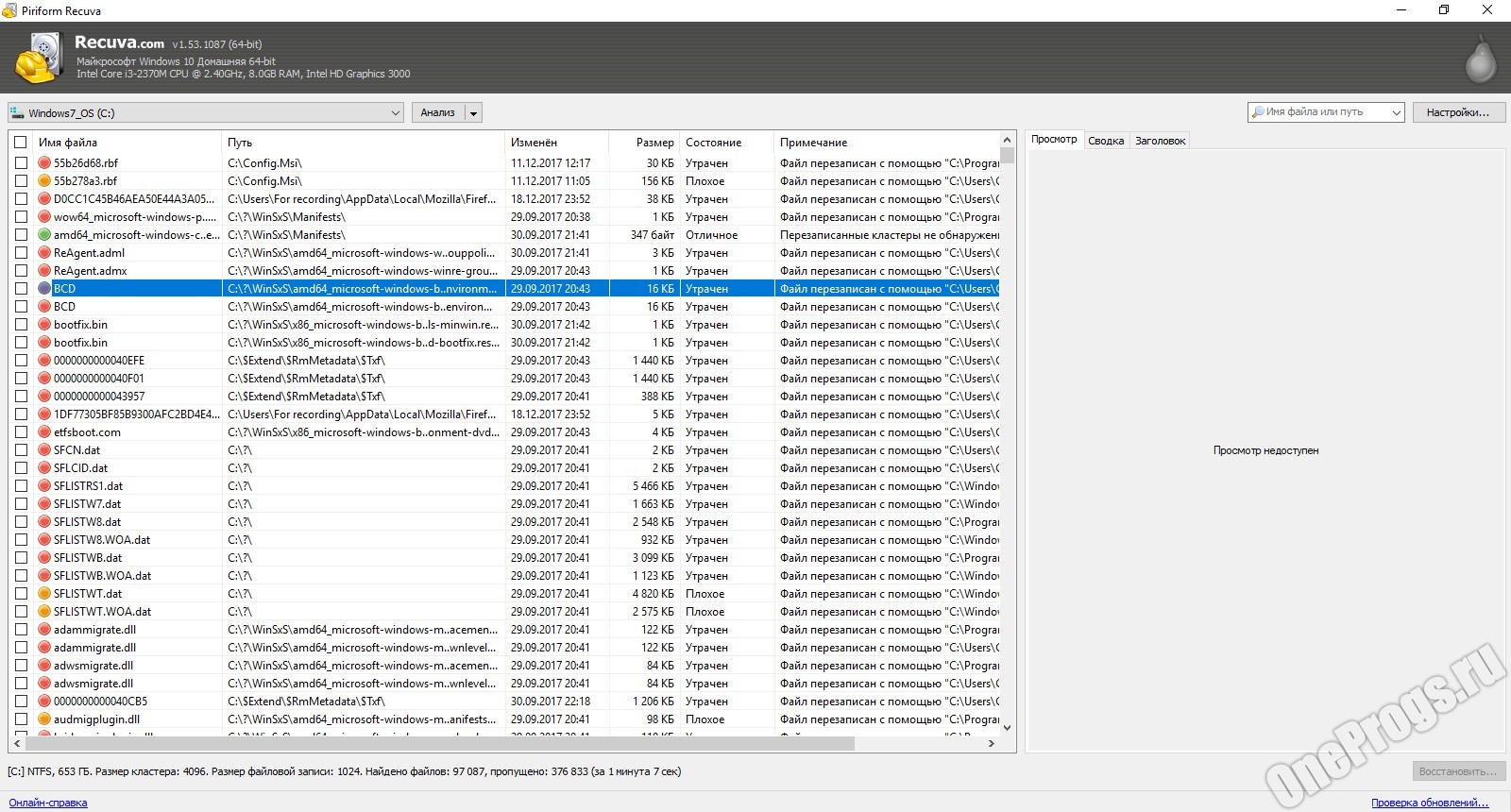
Task: Click the red status dot of ReAgent.admx
Action: pyautogui.click(x=44, y=271)
